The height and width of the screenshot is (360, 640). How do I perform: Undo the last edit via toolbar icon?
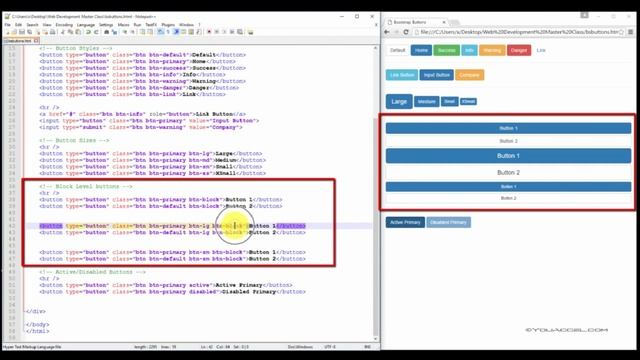pyautogui.click(x=88, y=32)
